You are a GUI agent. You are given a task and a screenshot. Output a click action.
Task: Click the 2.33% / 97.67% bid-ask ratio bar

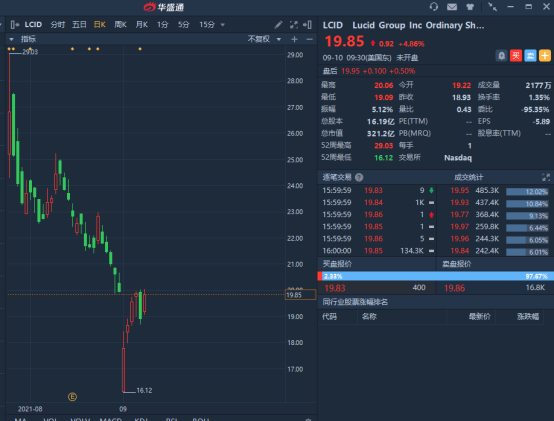click(x=436, y=276)
